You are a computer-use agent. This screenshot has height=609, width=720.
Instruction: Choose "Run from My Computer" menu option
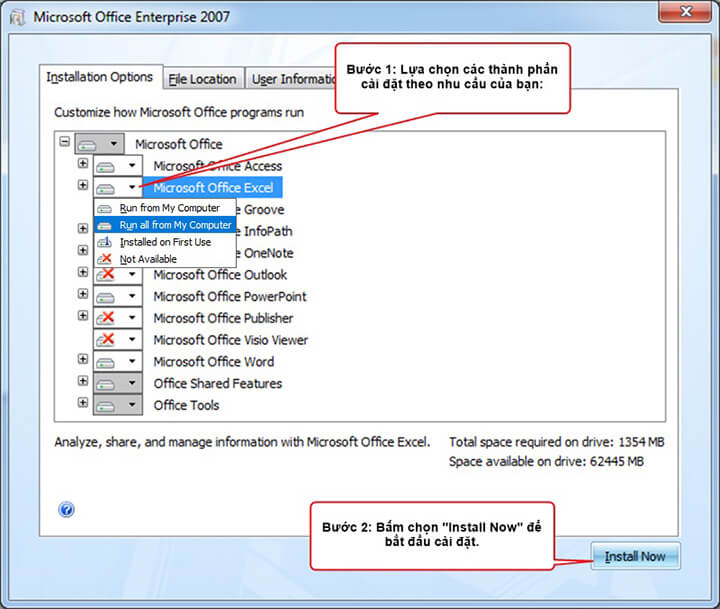coord(169,208)
